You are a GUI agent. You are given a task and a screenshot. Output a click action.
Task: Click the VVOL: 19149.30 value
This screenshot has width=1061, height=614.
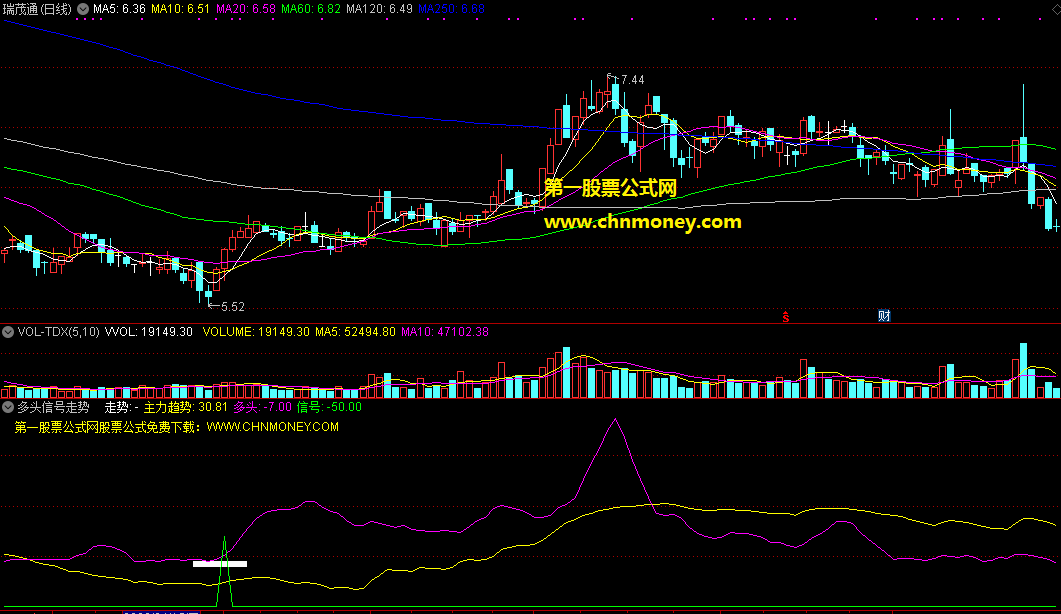pos(149,332)
